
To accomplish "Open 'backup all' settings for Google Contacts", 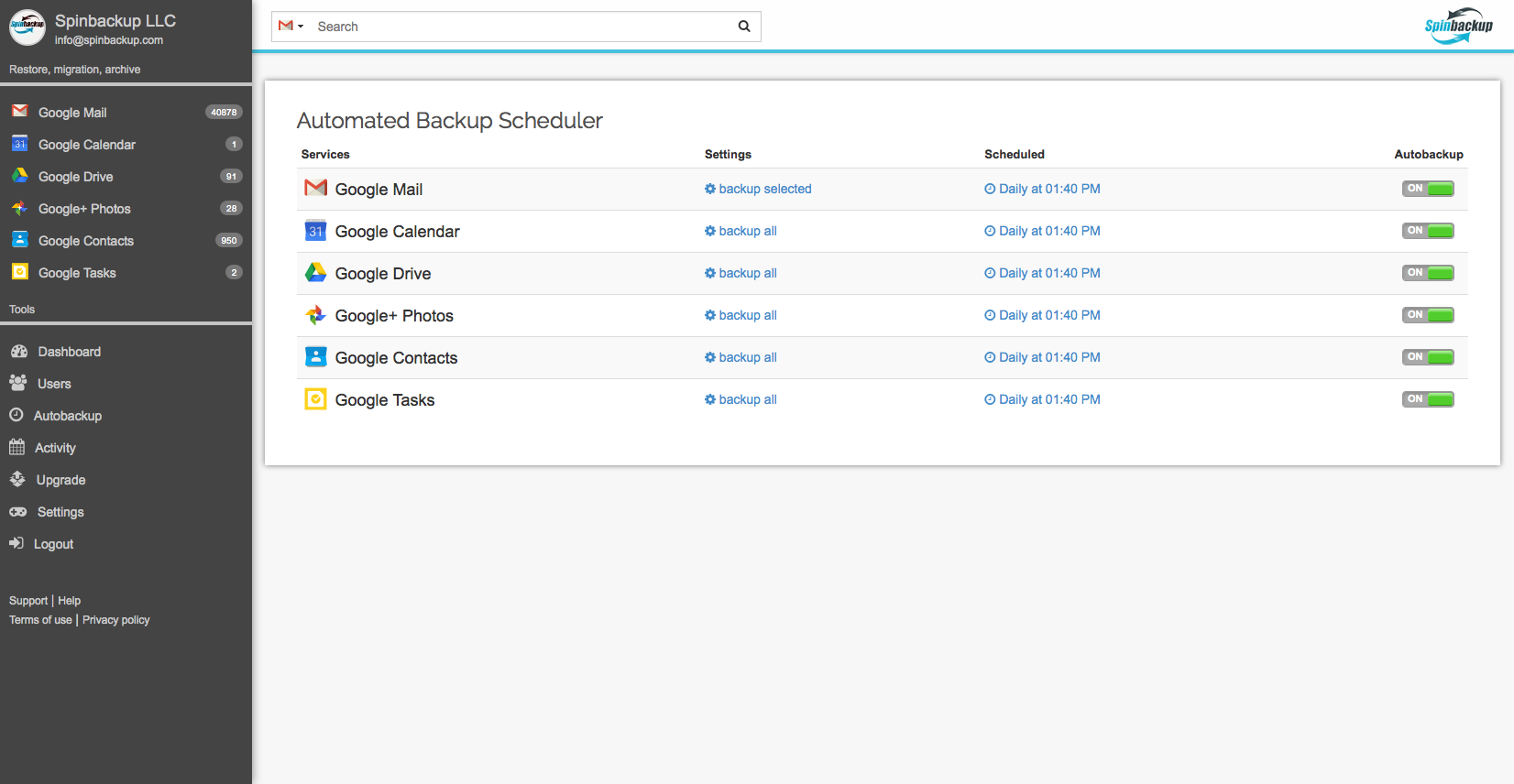I will click(741, 357).
